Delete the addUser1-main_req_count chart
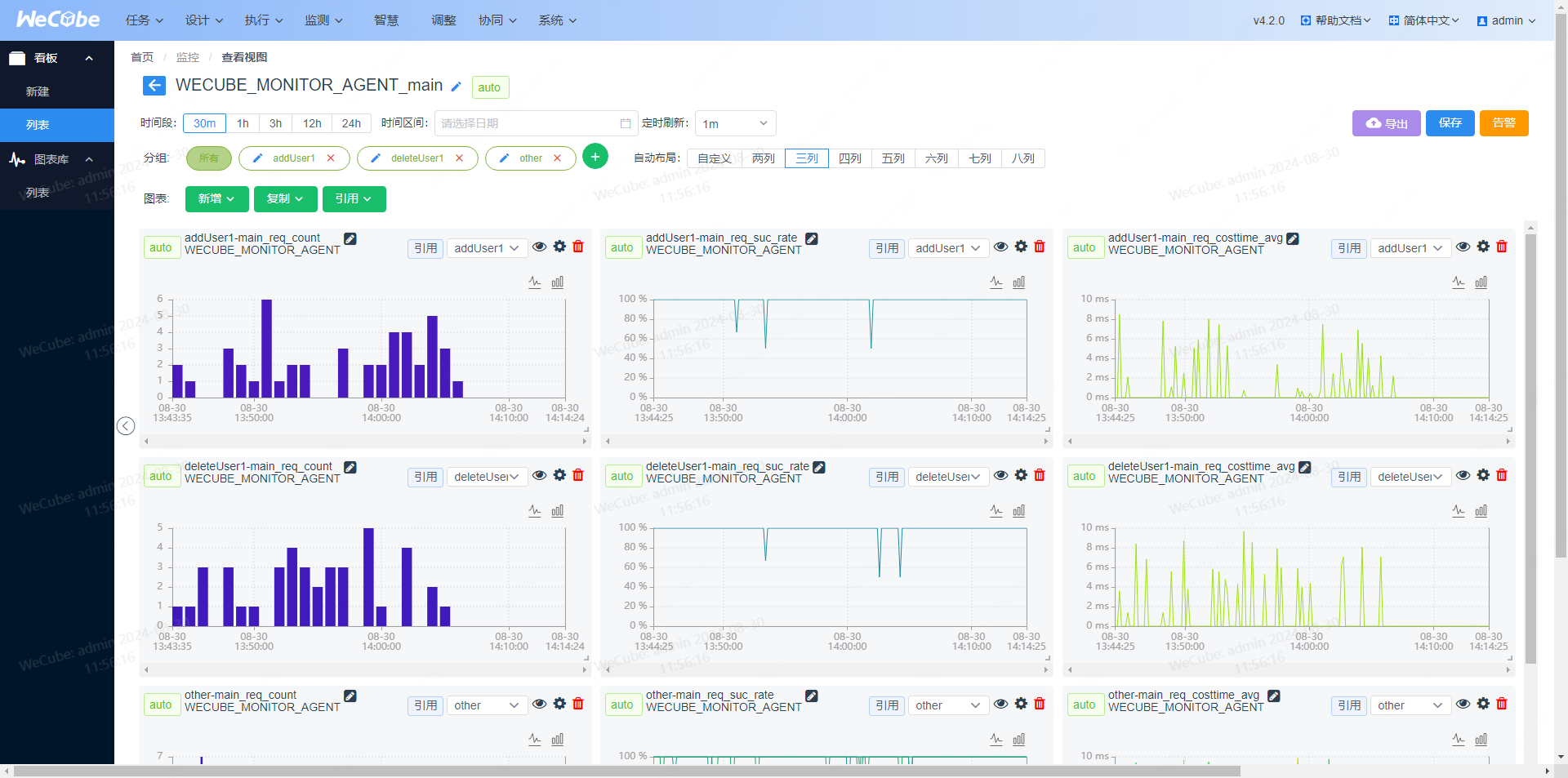Viewport: 1568px width, 778px height. pyautogui.click(x=578, y=247)
